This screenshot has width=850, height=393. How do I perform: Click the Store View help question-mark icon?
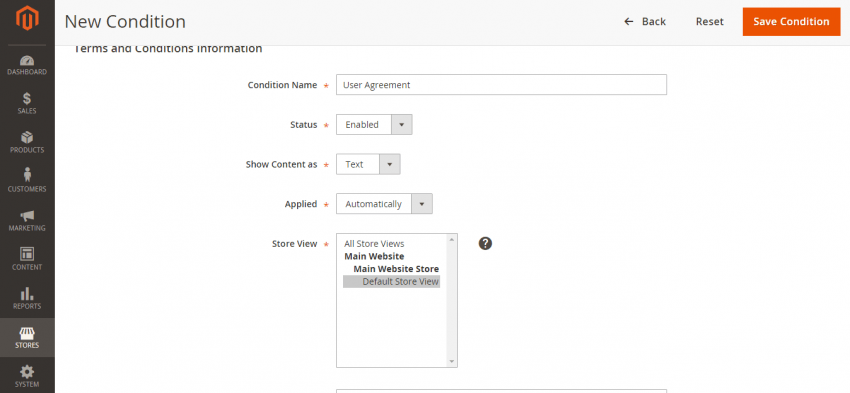coord(485,243)
